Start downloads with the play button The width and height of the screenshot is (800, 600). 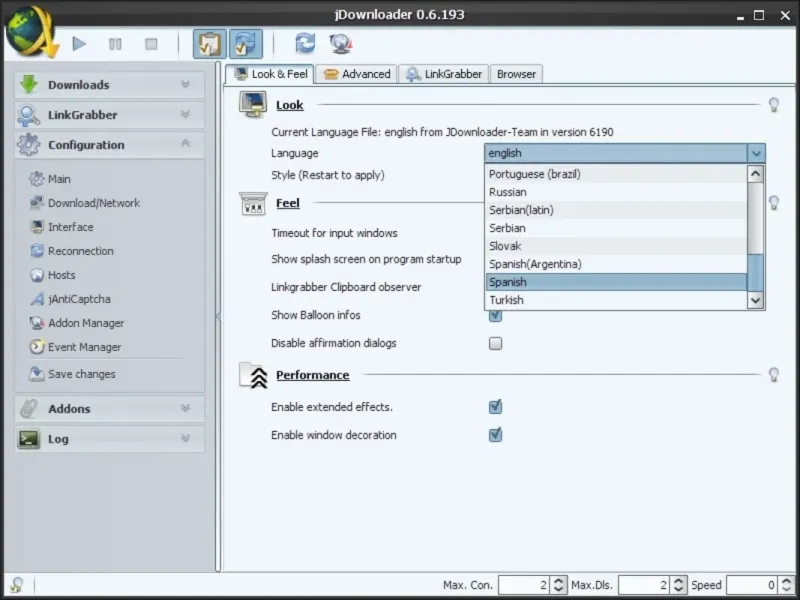[79, 44]
